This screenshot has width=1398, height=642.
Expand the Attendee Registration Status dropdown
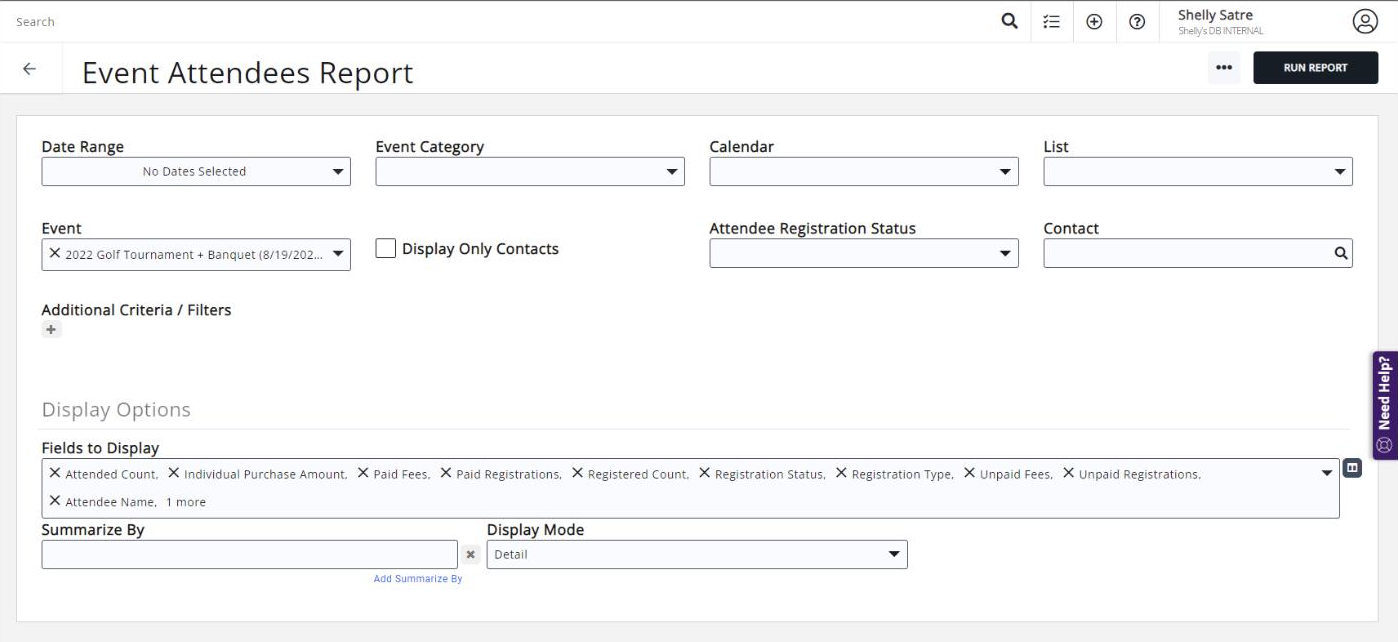864,253
